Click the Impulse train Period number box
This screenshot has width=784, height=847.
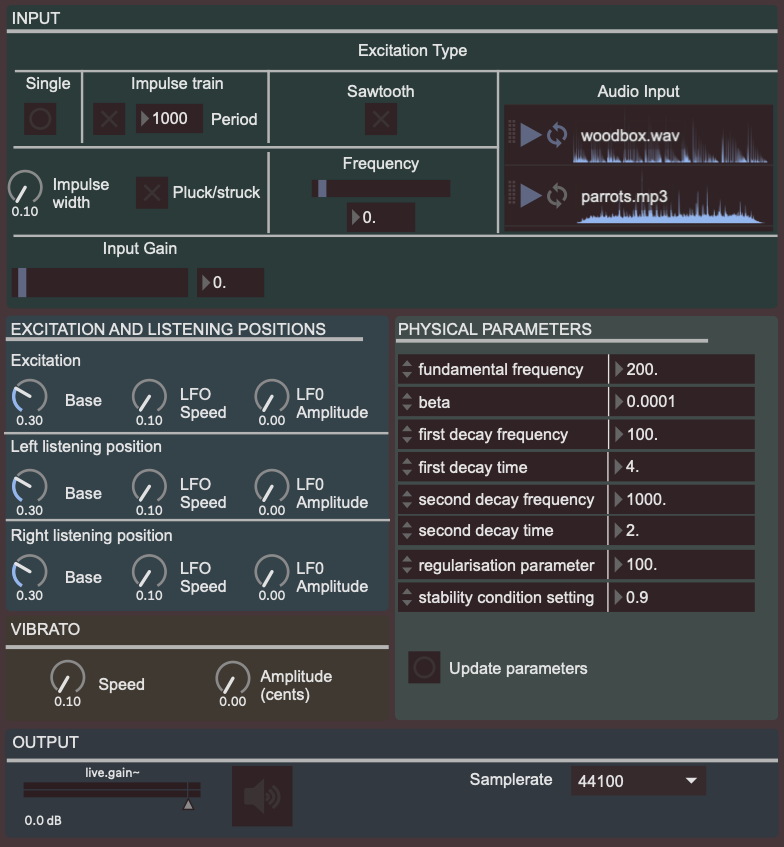point(169,119)
